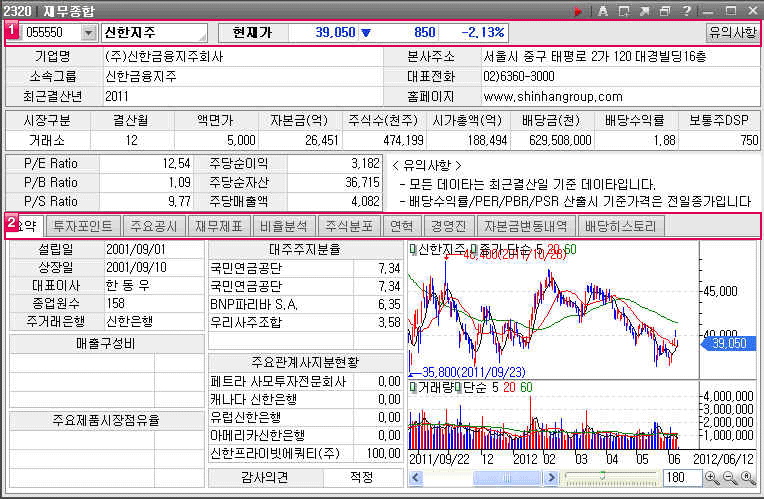Click the 아메리카신한은행 affiliate row
The width and height of the screenshot is (764, 499).
click(x=306, y=435)
